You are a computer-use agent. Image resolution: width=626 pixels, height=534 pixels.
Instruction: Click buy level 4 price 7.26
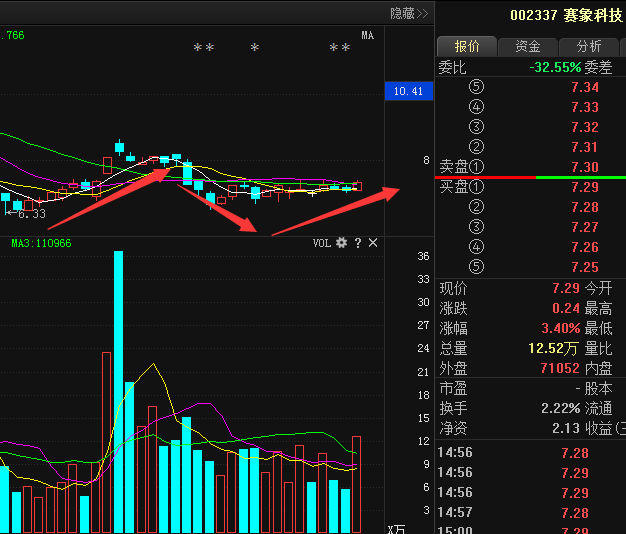click(585, 247)
